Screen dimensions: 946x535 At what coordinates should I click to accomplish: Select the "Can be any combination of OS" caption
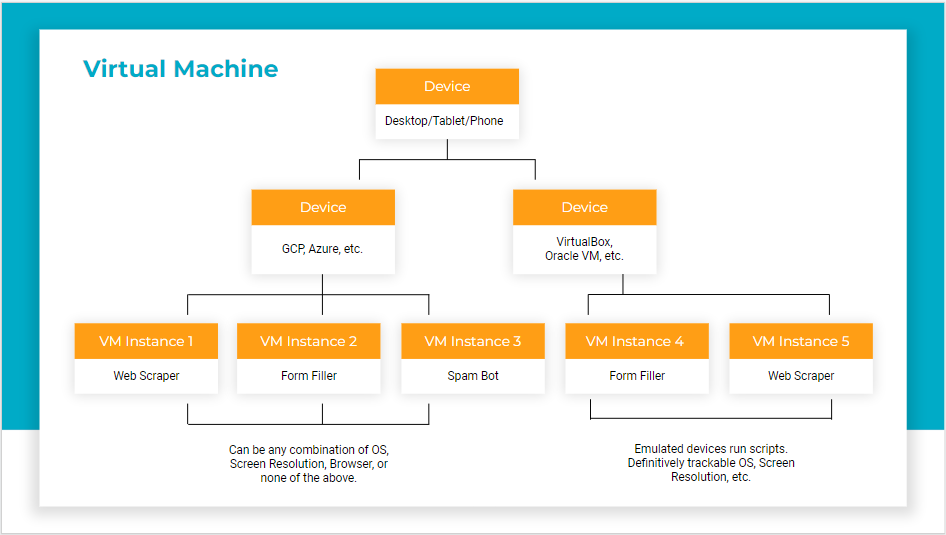[x=309, y=464]
